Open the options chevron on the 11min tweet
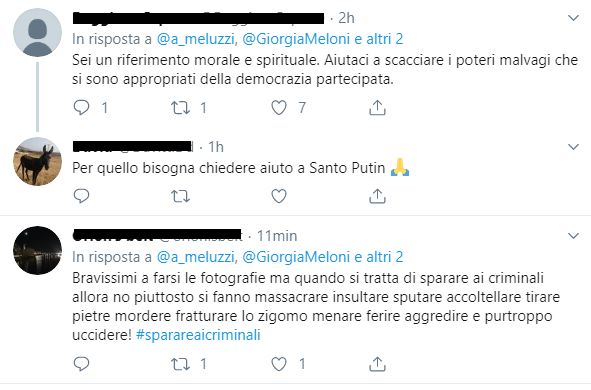Viewport: 591px width, 390px height. (x=573, y=236)
